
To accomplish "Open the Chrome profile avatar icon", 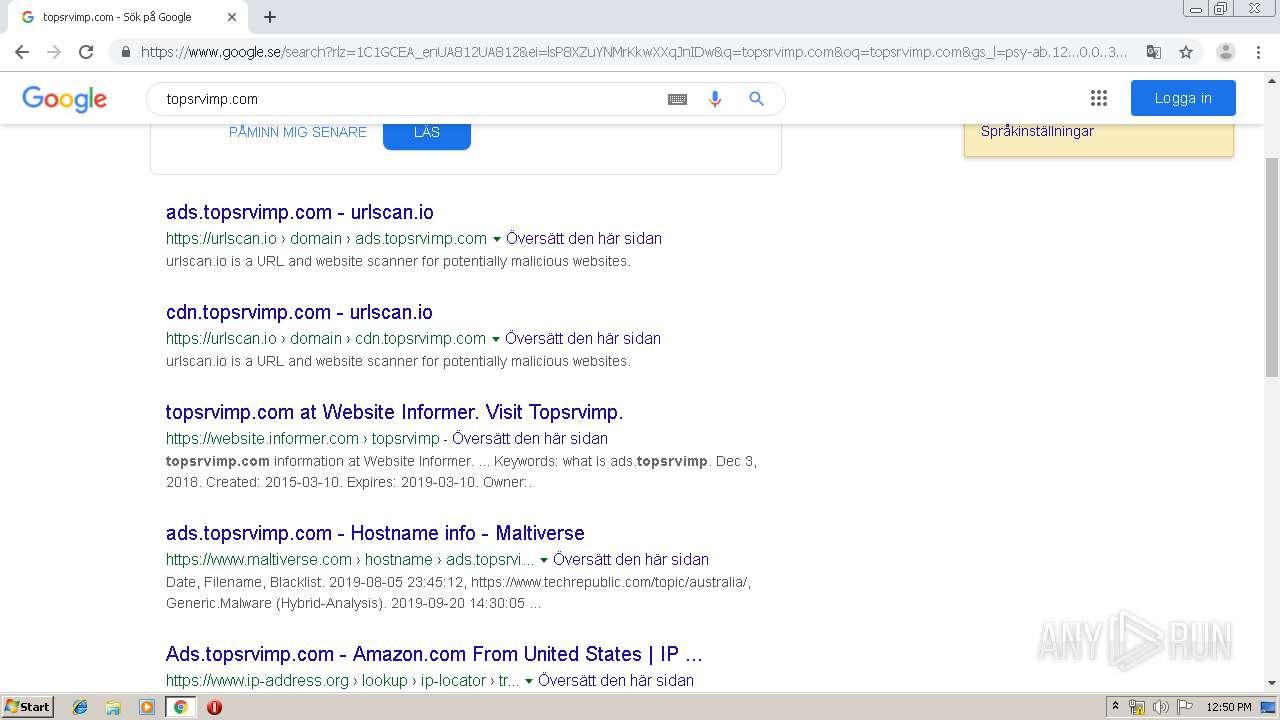I will coord(1226,52).
